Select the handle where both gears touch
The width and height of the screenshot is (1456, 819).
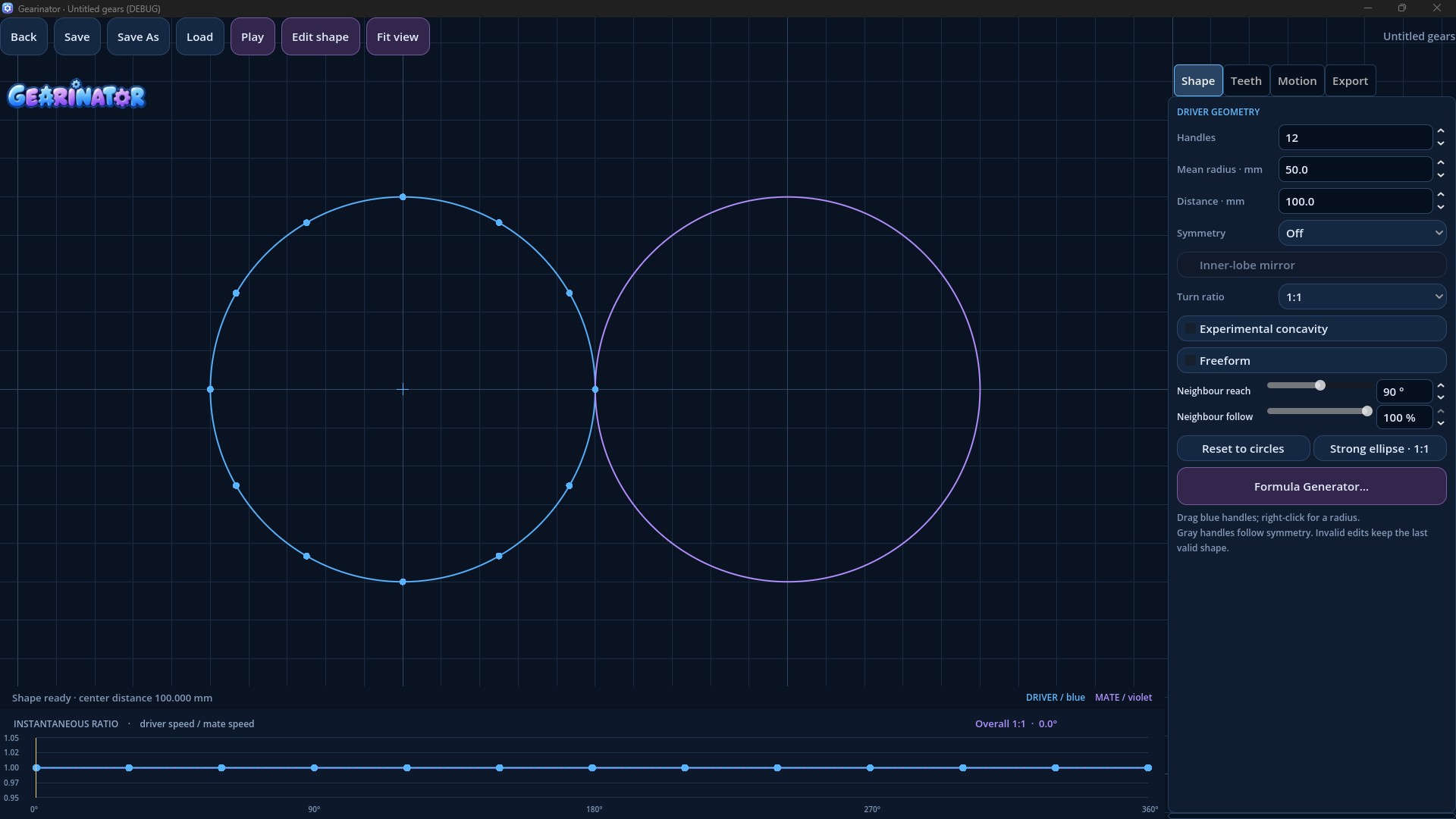595,389
